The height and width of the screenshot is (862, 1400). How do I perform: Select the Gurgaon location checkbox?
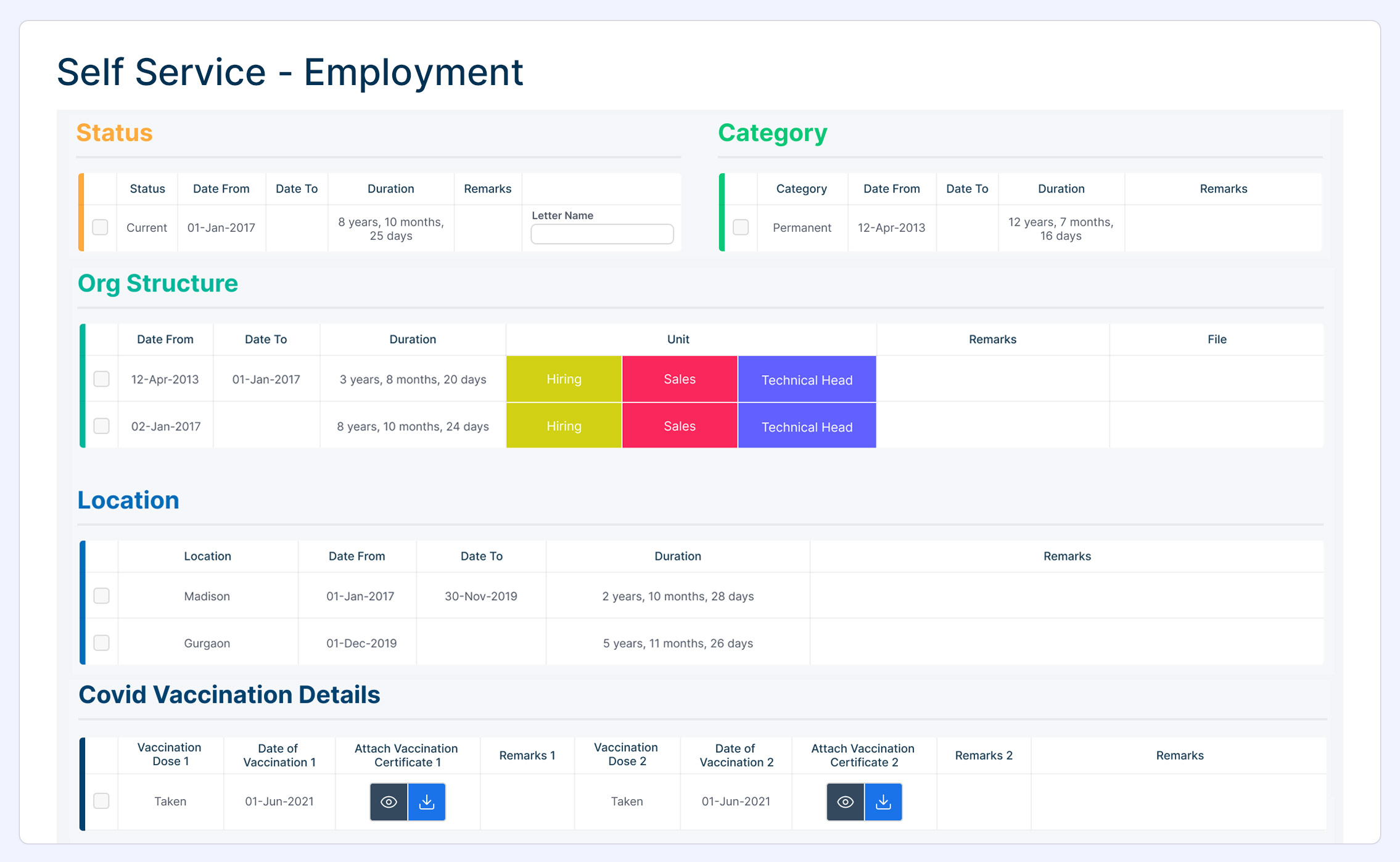click(x=101, y=642)
